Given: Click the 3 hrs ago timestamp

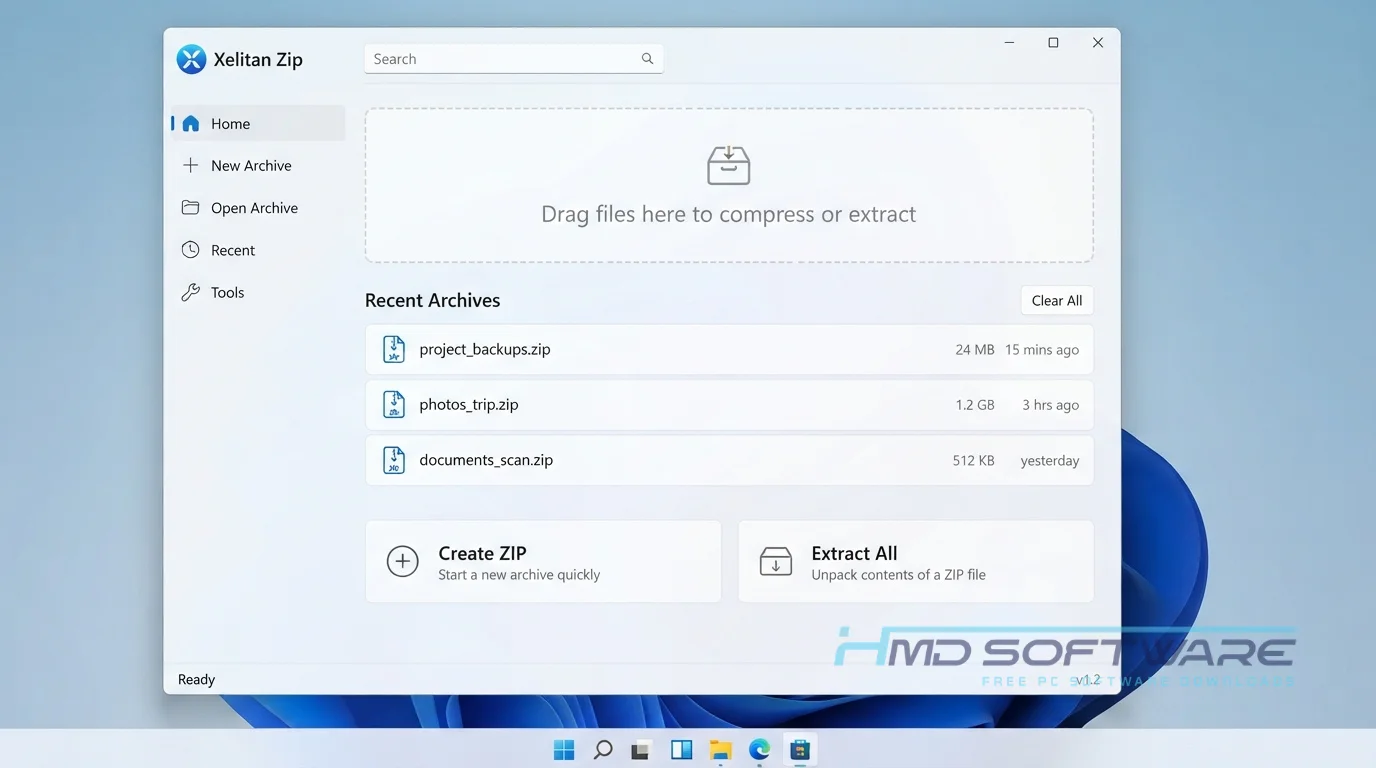Looking at the screenshot, I should (1050, 405).
